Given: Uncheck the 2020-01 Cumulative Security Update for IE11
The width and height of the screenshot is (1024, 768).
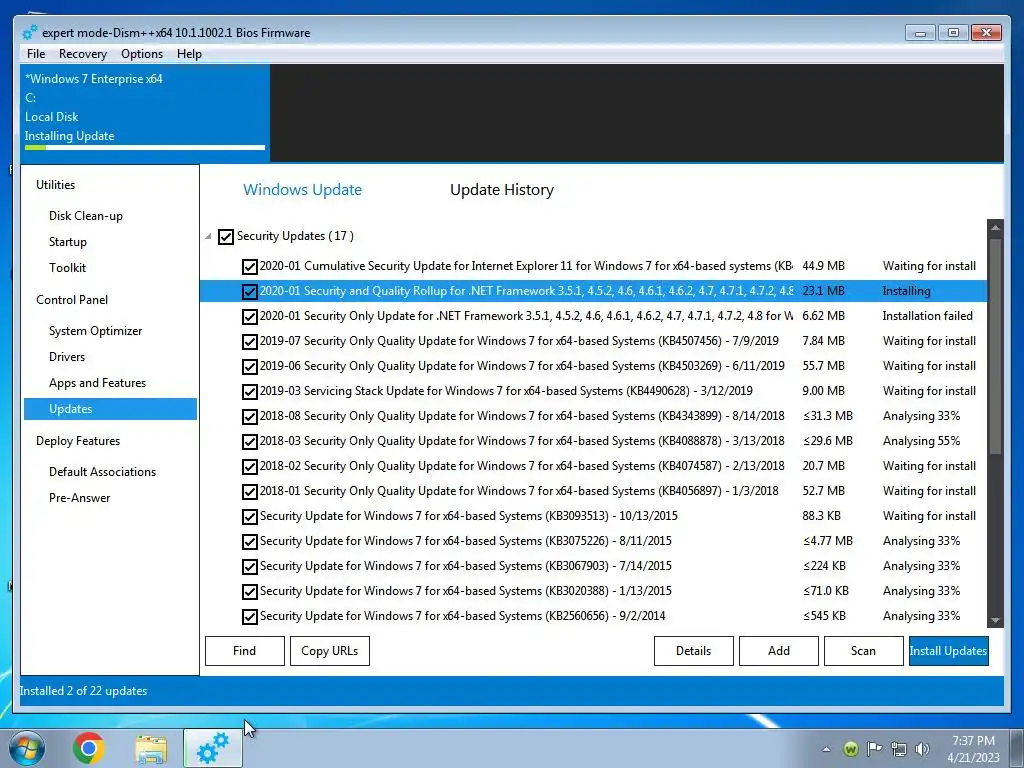Looking at the screenshot, I should (249, 266).
